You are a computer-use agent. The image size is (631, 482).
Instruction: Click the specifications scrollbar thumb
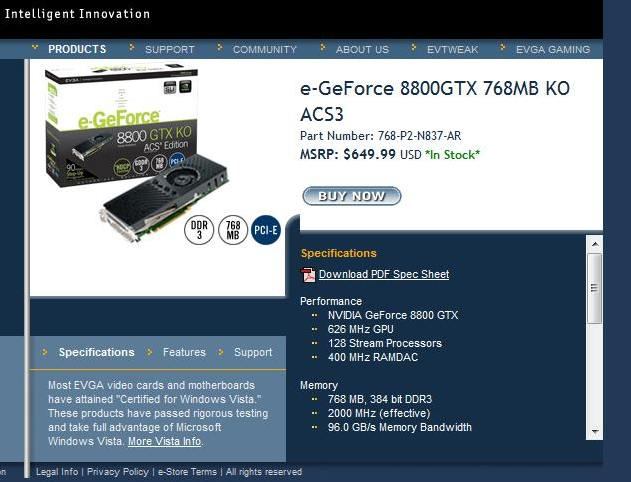tap(594, 288)
